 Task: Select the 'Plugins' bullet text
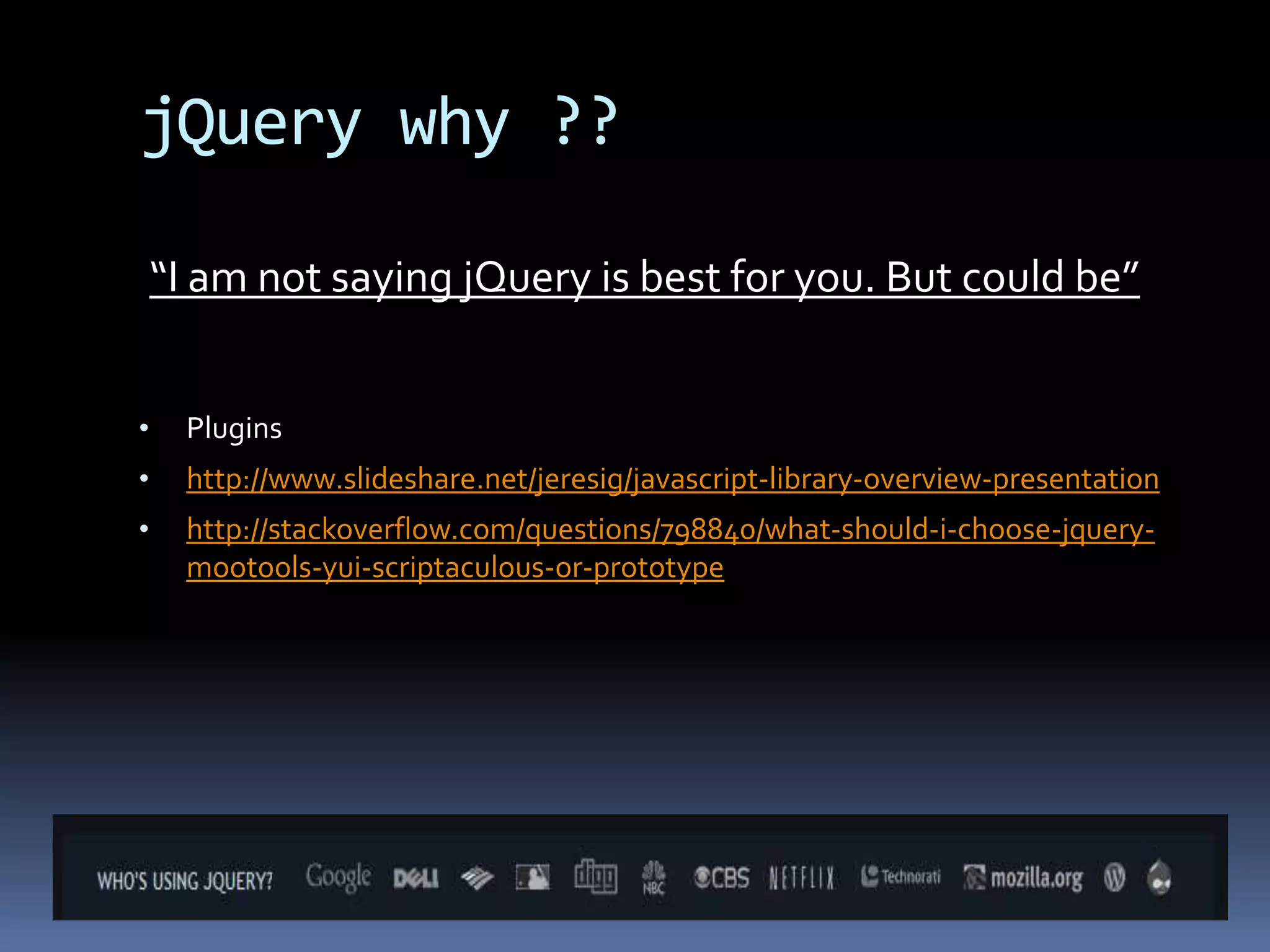pyautogui.click(x=234, y=429)
